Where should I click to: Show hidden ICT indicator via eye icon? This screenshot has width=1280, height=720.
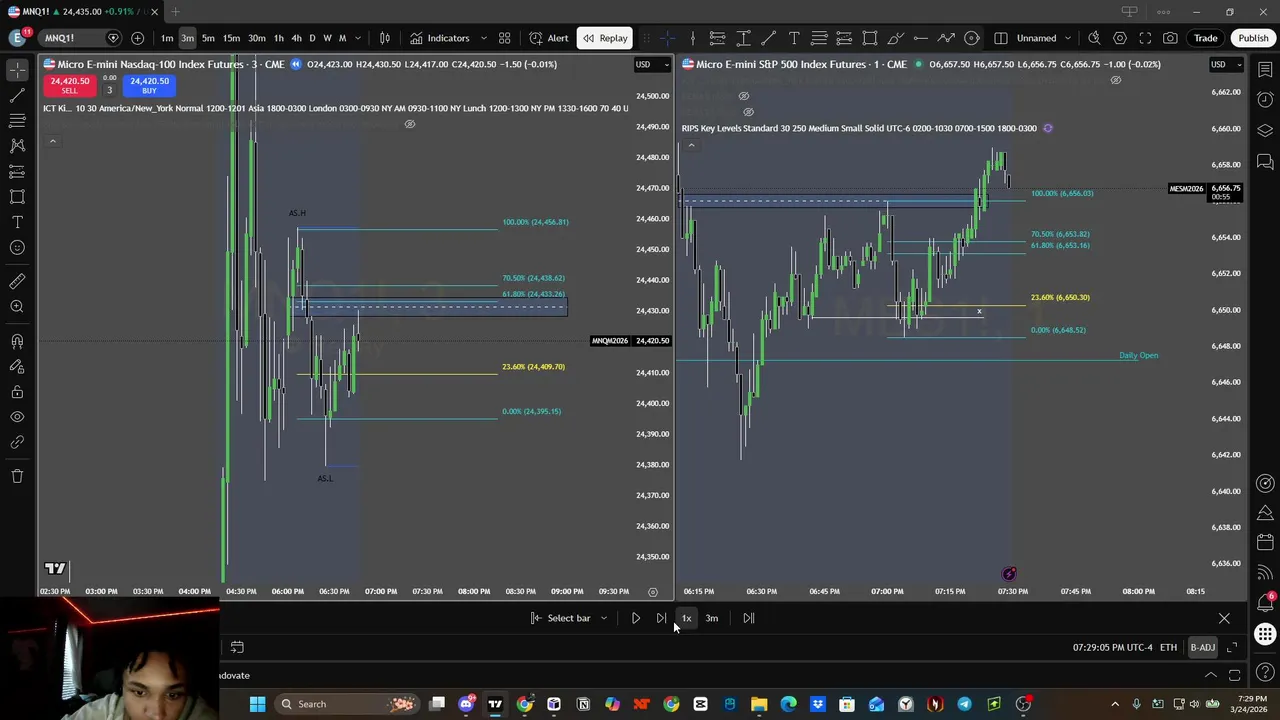click(409, 124)
